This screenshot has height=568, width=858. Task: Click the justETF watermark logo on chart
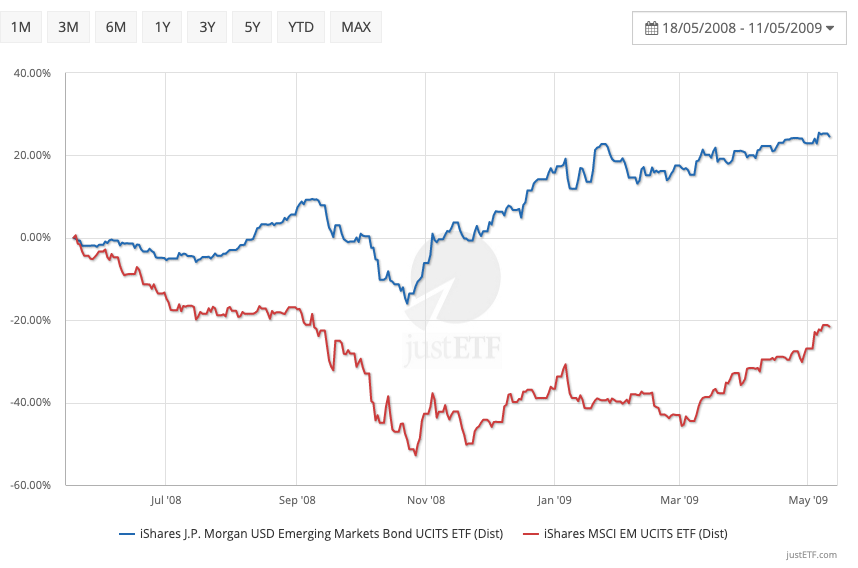point(453,300)
